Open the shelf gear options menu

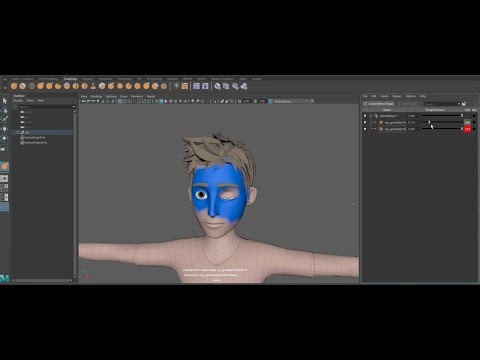(4, 87)
